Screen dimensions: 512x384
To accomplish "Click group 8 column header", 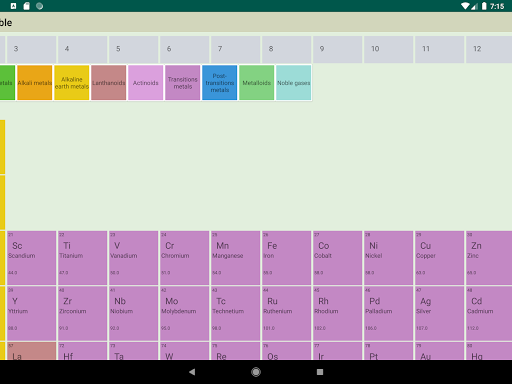I will click(x=287, y=49).
